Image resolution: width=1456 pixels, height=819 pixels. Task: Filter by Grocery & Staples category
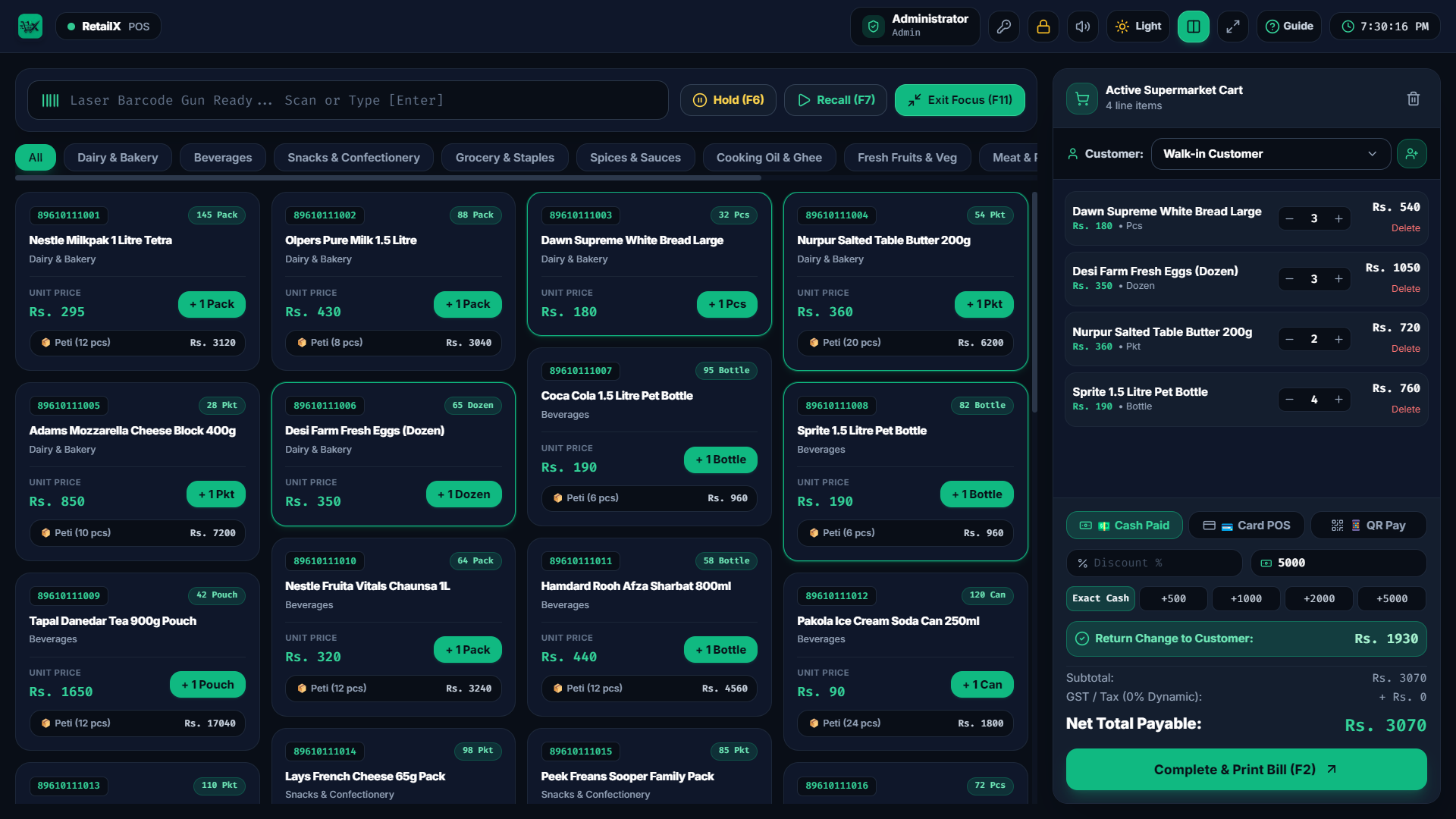[x=505, y=158]
